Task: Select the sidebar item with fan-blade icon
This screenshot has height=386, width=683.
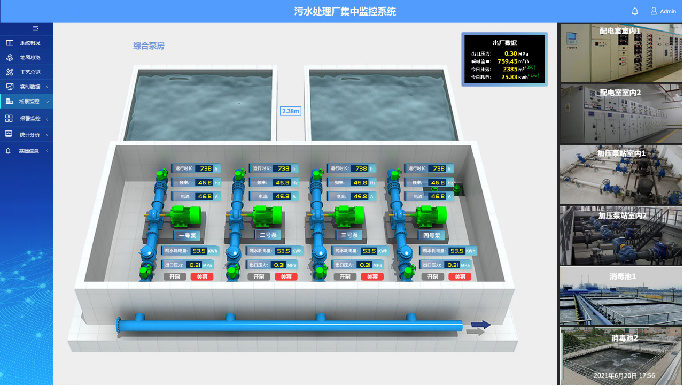Action: click(x=27, y=72)
